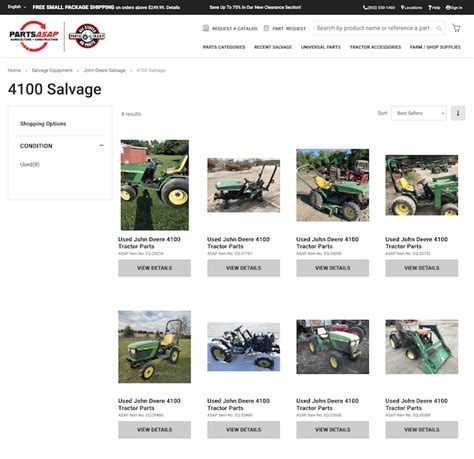474x459 pixels.
Task: Open the shopping cart icon
Action: tap(456, 28)
